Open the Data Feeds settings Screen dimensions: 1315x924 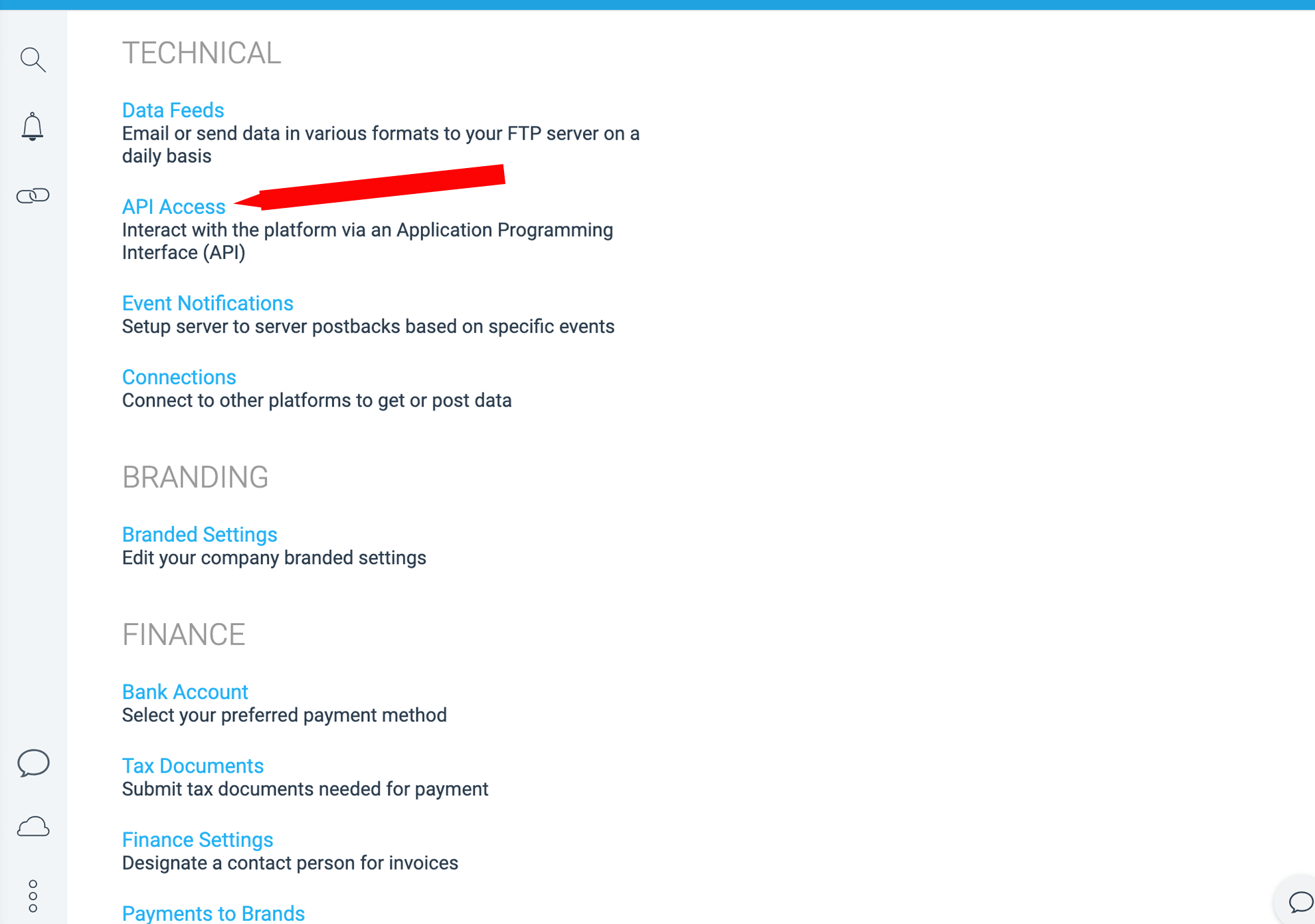171,109
